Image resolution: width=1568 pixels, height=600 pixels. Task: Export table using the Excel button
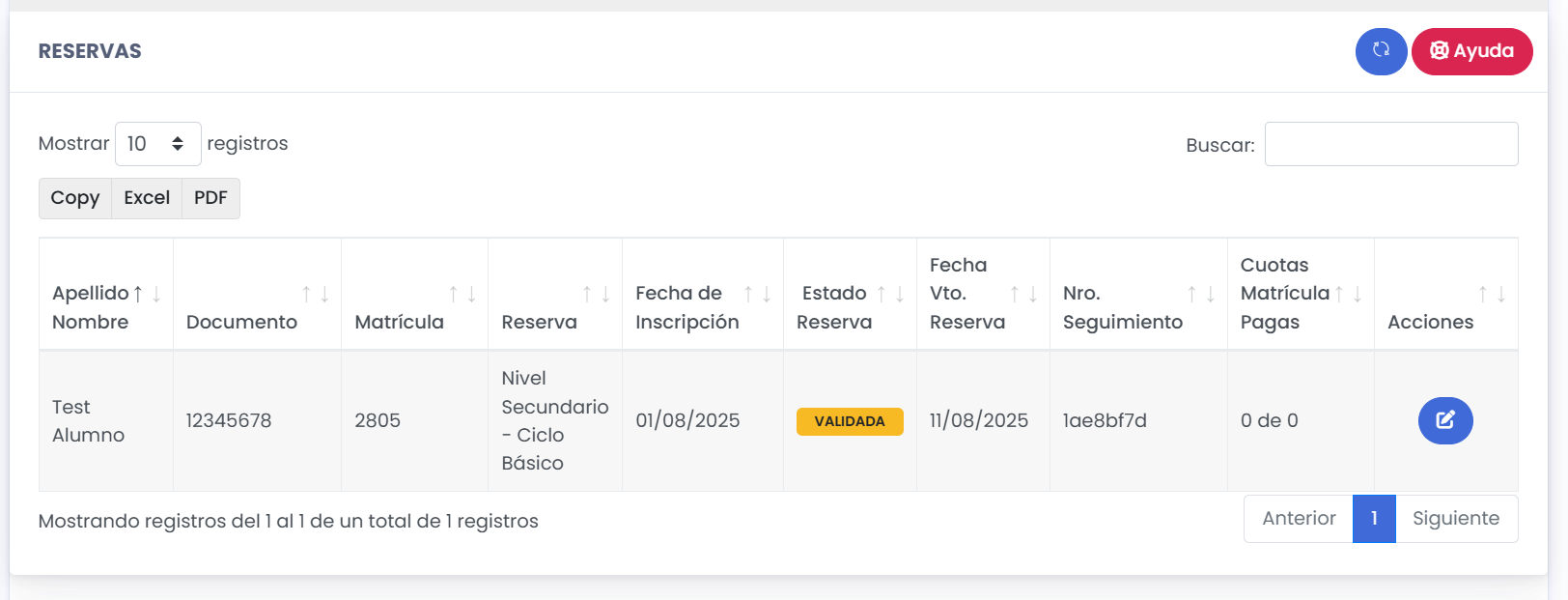pyautogui.click(x=147, y=198)
